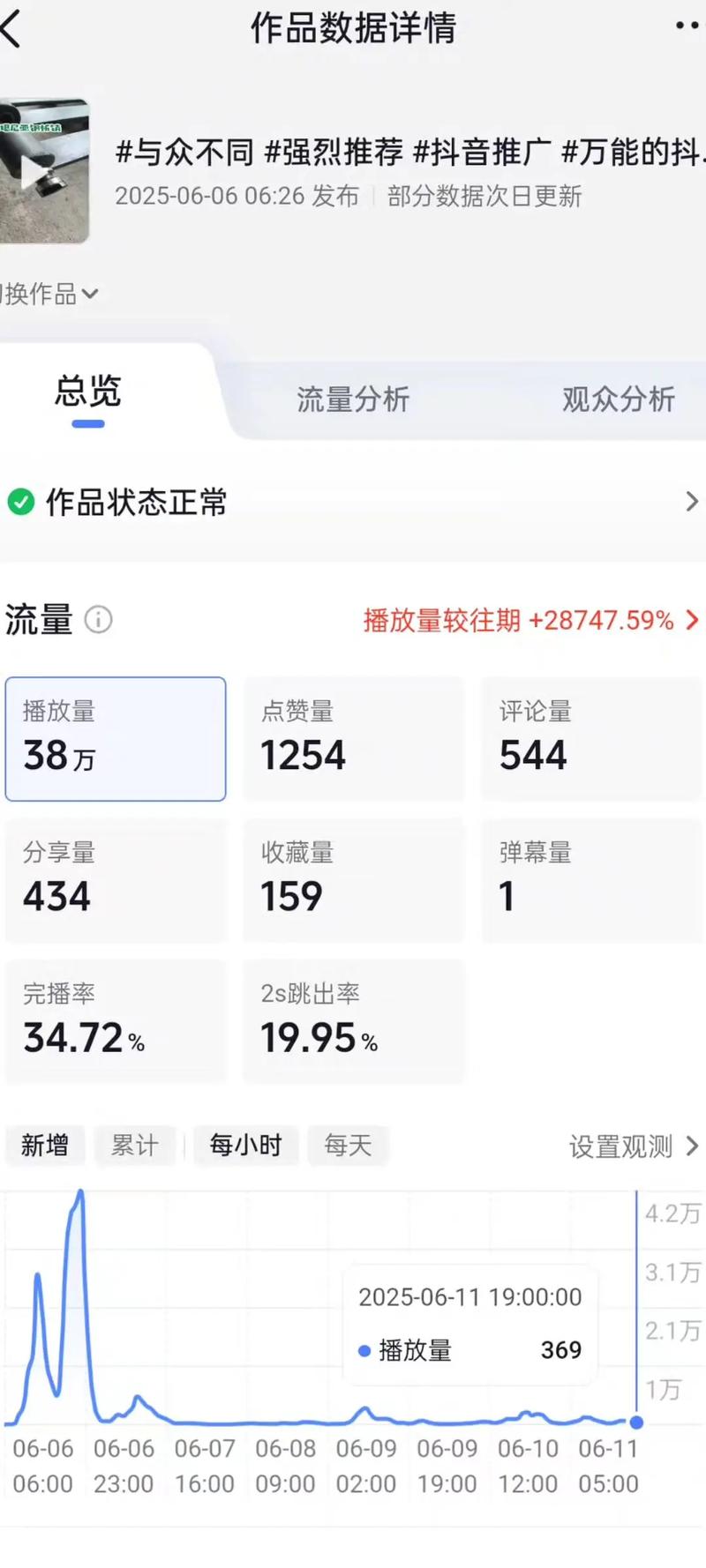Switch to the 观众分析 tab
Screen dimensions: 706x1568
click(x=617, y=399)
